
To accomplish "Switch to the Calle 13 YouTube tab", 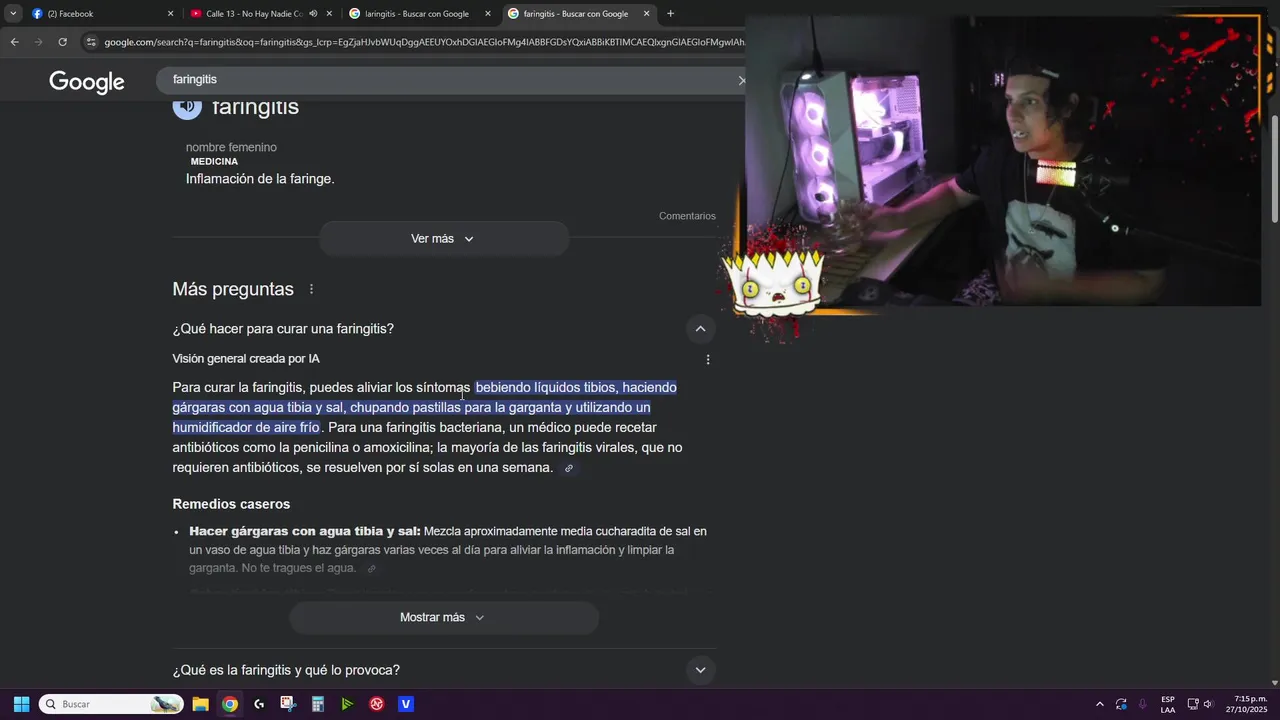I will (x=253, y=14).
